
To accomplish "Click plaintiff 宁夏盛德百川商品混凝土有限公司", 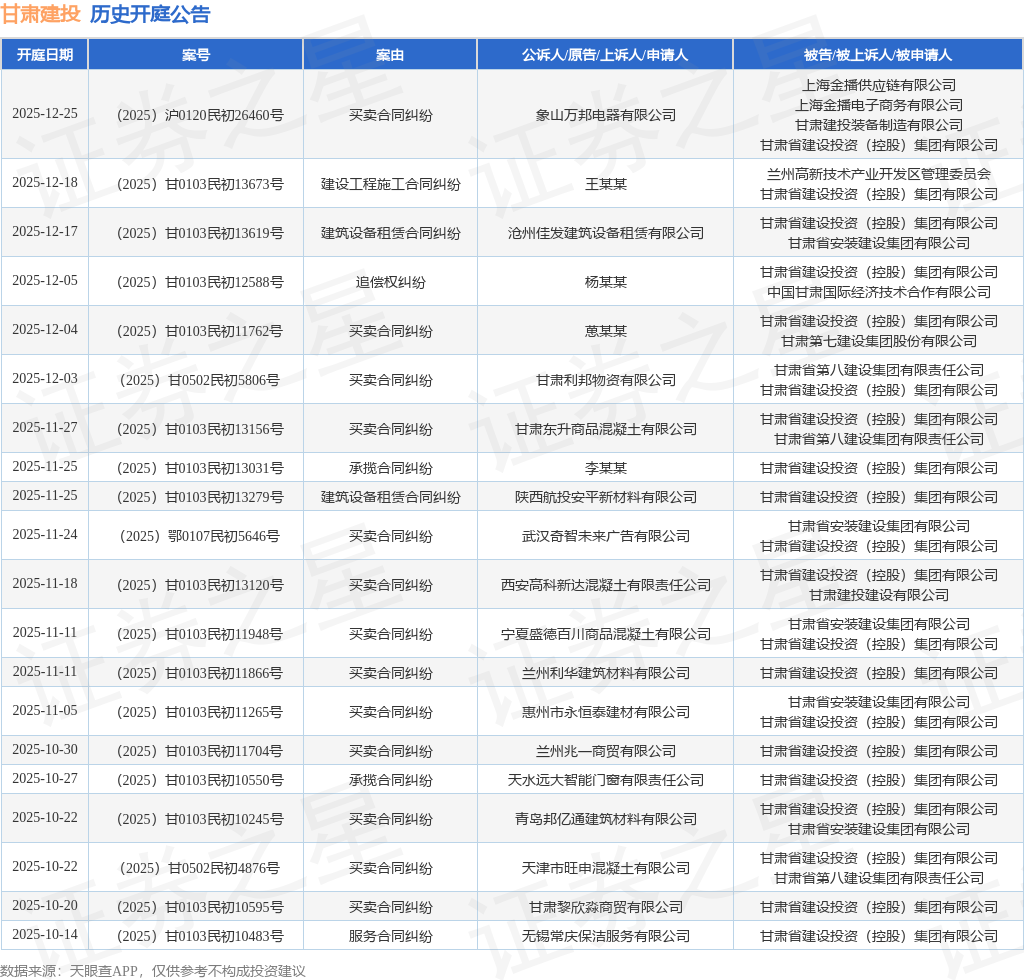I will coord(605,634).
